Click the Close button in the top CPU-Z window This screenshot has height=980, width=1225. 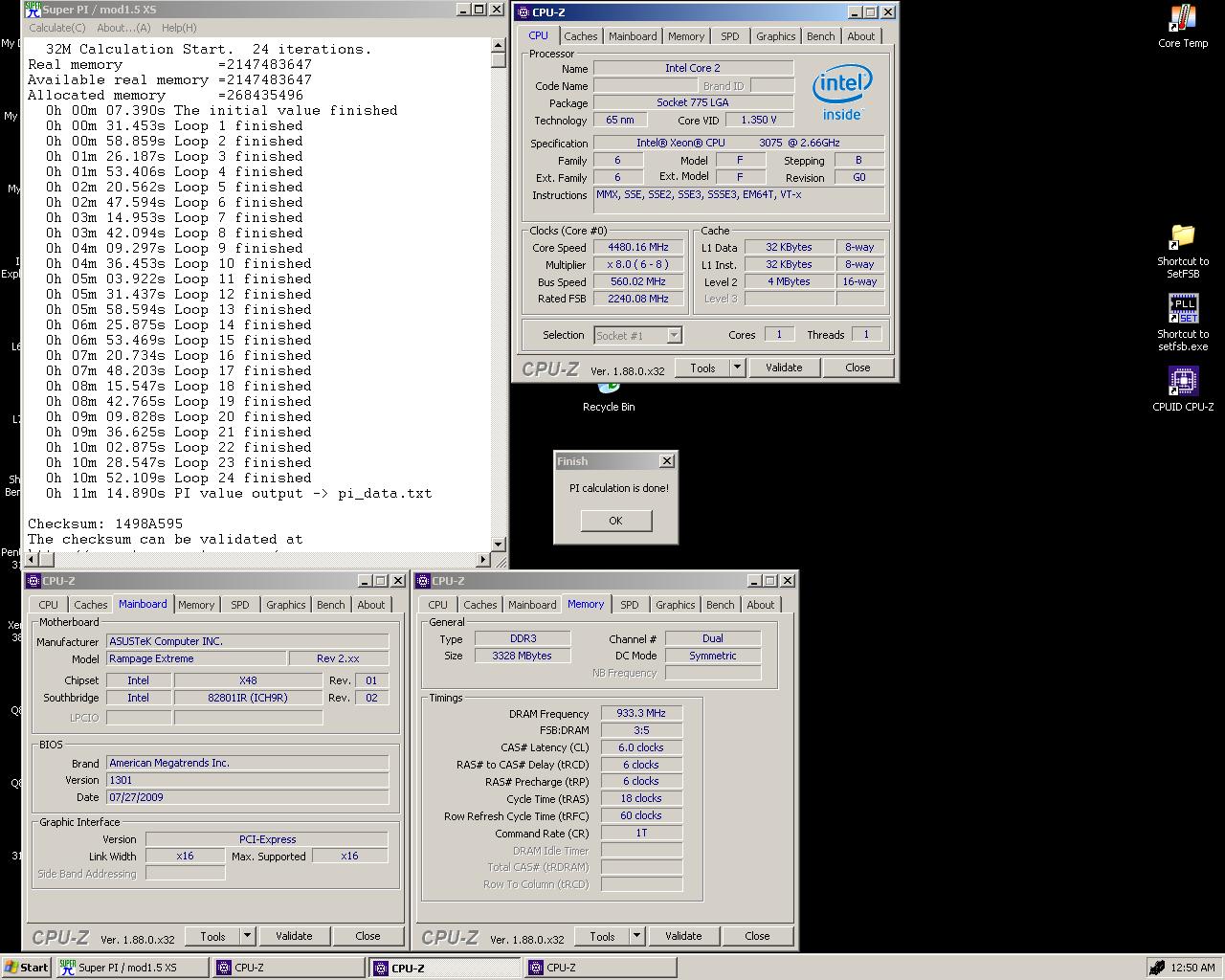(x=857, y=367)
